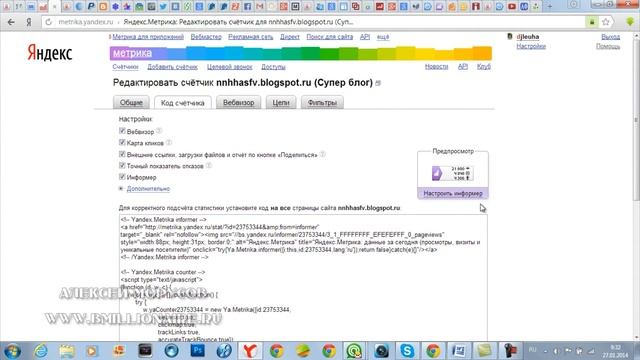Toggle the Внешние ссылки, загрузки файлов checkbox
This screenshot has width=640, height=360.
122,154
